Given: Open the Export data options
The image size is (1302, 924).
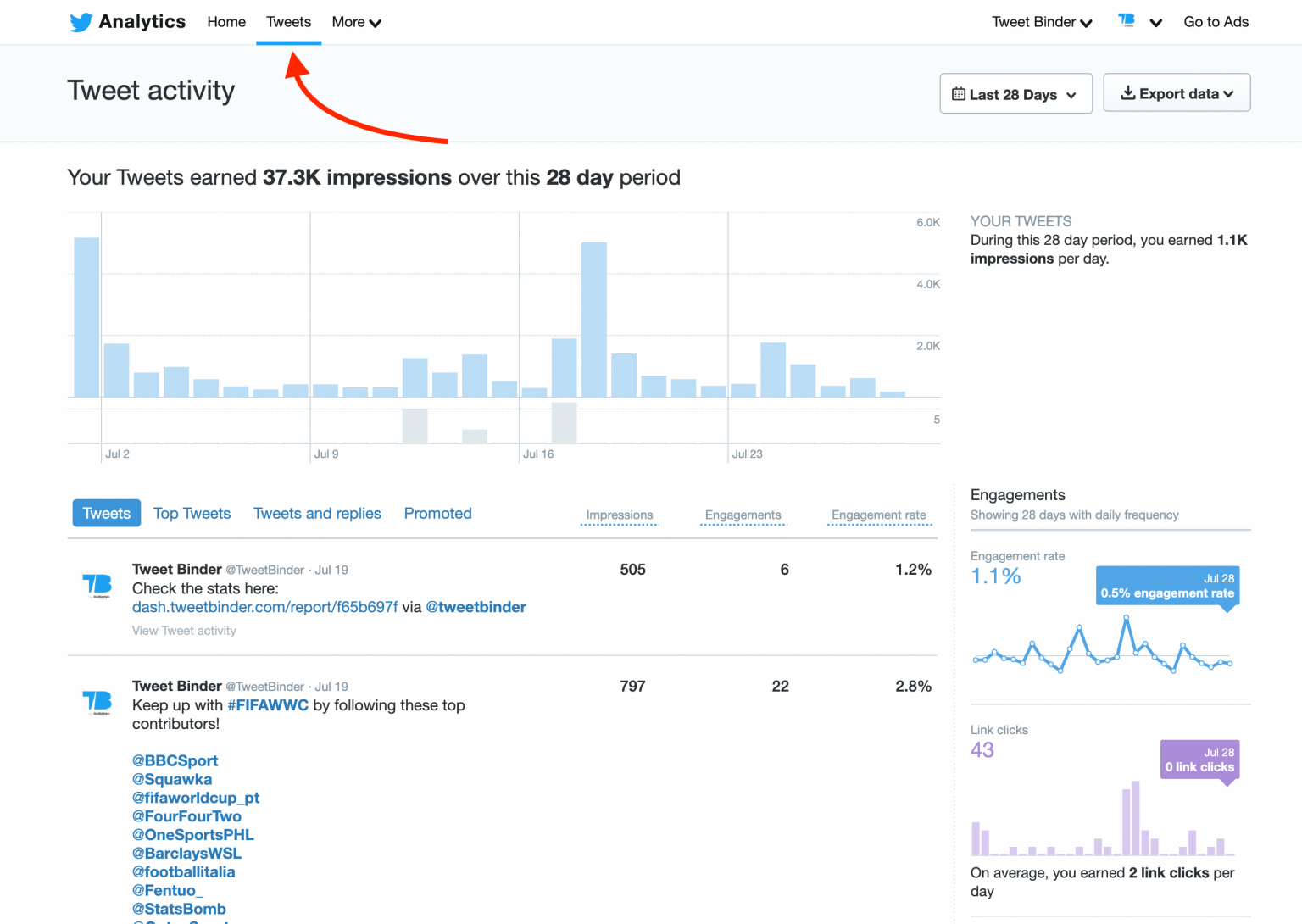Looking at the screenshot, I should coord(1177,93).
